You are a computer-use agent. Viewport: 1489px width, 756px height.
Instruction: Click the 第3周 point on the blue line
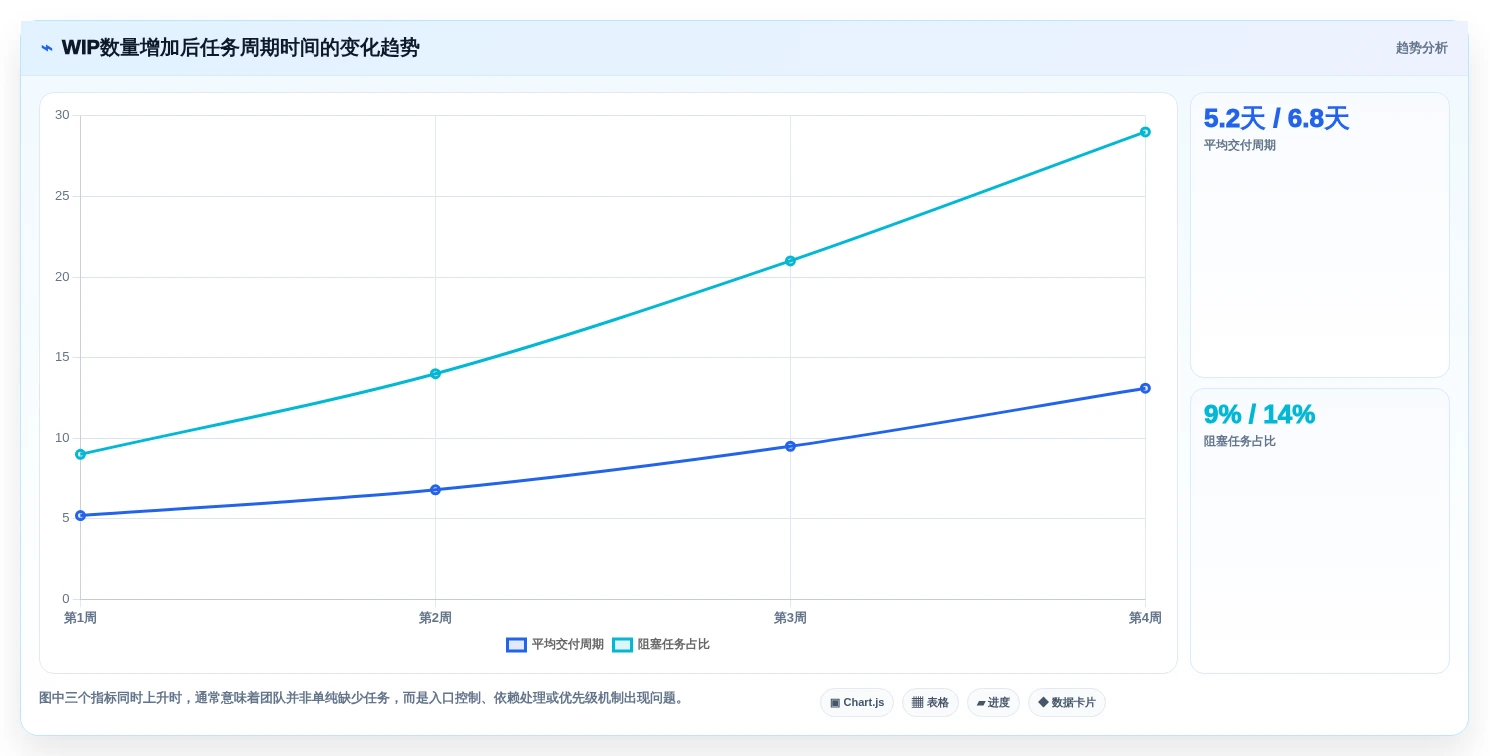click(x=790, y=446)
